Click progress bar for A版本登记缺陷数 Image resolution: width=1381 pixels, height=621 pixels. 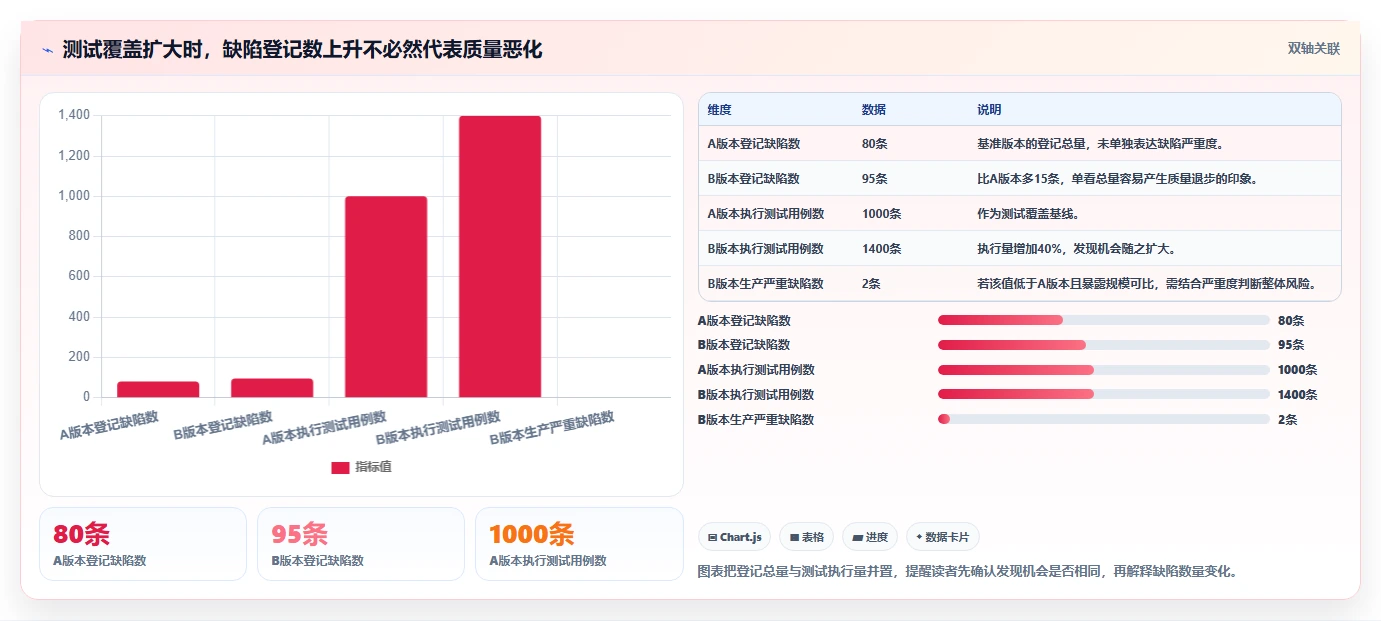(x=1103, y=320)
